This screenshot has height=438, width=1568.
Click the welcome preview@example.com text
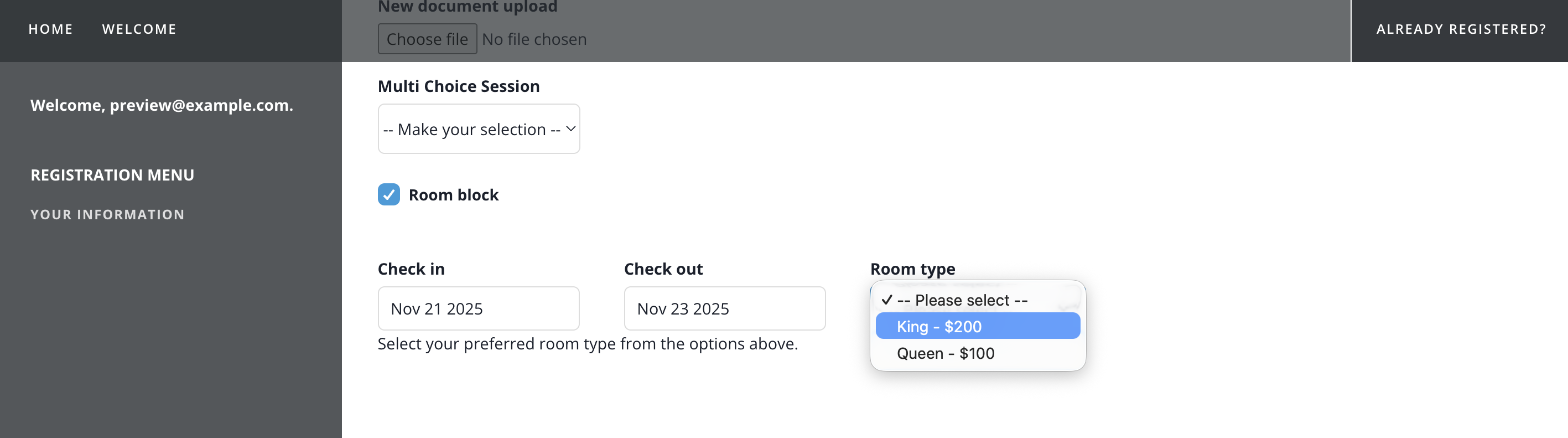pos(162,105)
